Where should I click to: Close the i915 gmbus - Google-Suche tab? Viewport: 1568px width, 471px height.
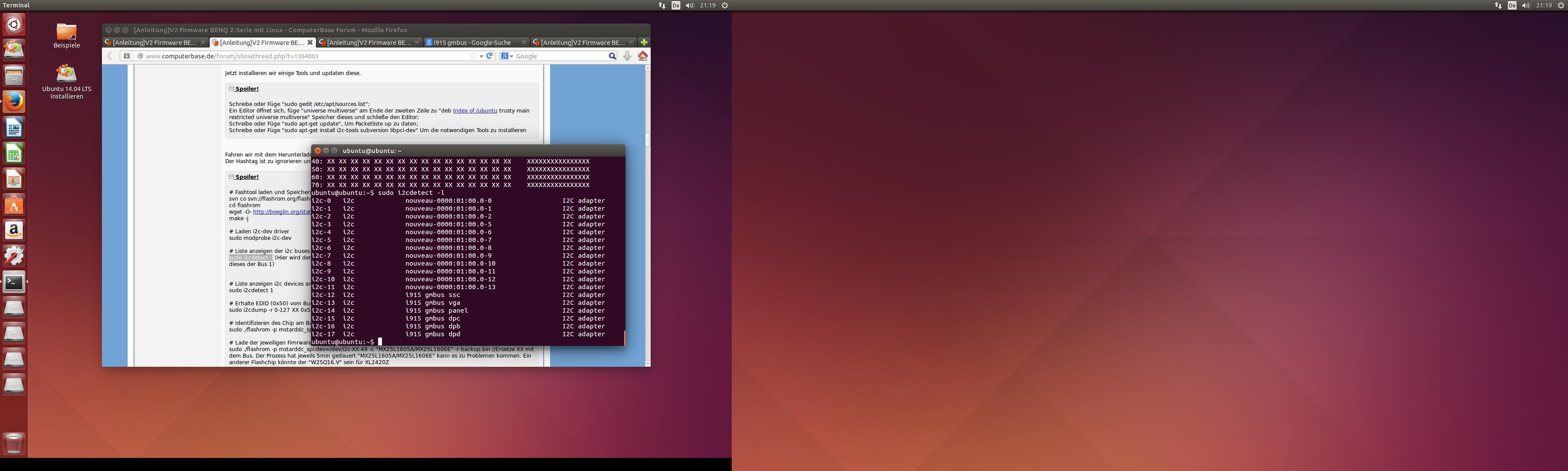tap(524, 43)
